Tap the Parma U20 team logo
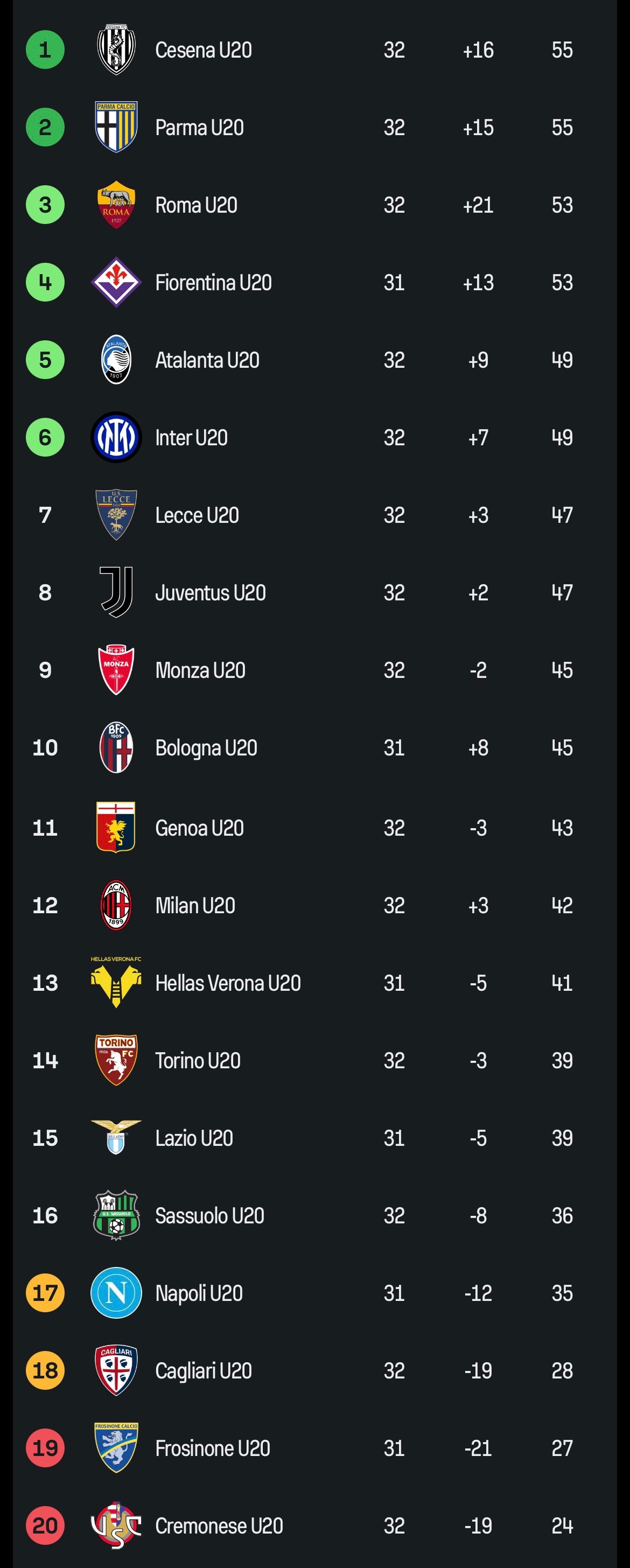630x1568 pixels. pyautogui.click(x=116, y=127)
